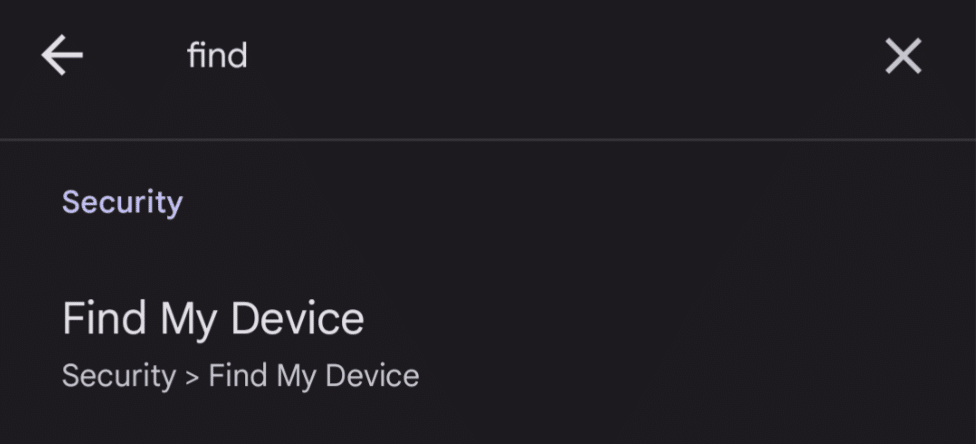Choose the Find My Device result title
This screenshot has width=976, height=444.
point(214,319)
